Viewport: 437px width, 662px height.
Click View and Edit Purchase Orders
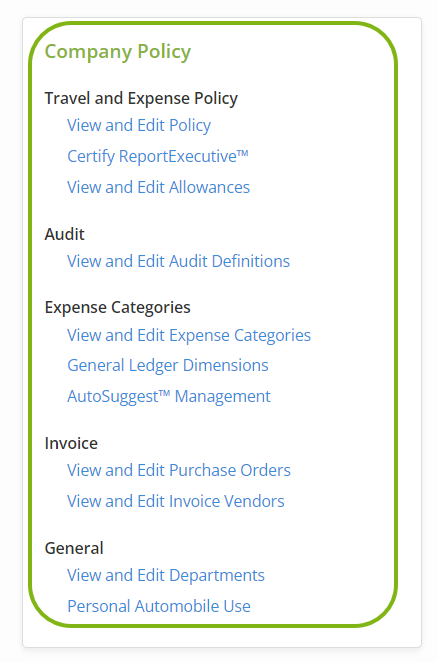point(179,470)
